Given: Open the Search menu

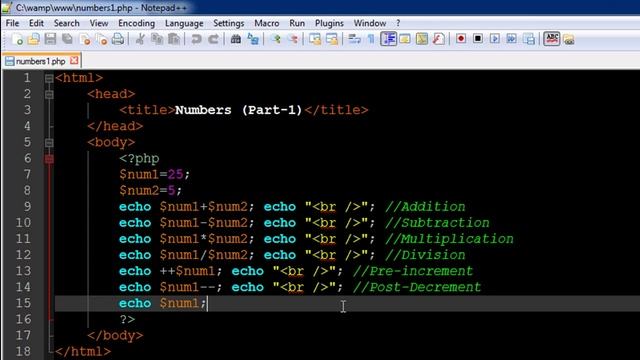Looking at the screenshot, I should pos(67,23).
